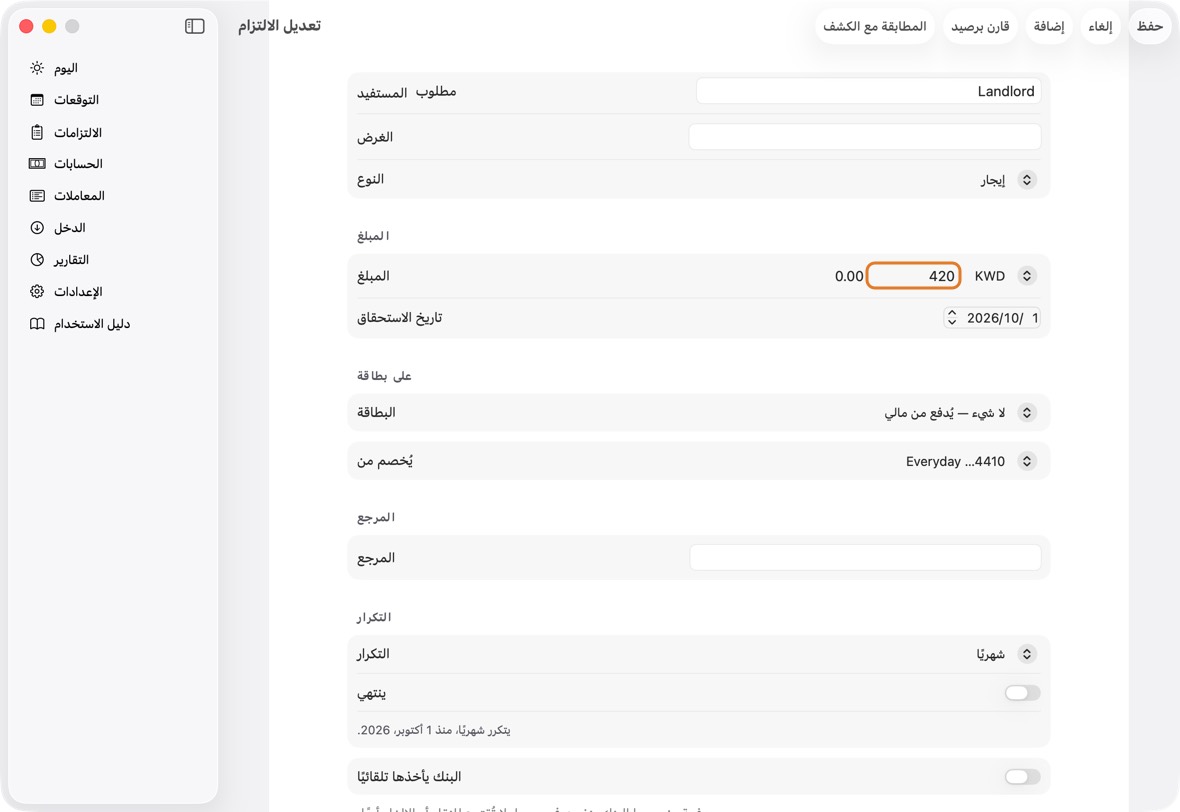
Task: Click the empty المرجع input field
Action: pos(865,558)
